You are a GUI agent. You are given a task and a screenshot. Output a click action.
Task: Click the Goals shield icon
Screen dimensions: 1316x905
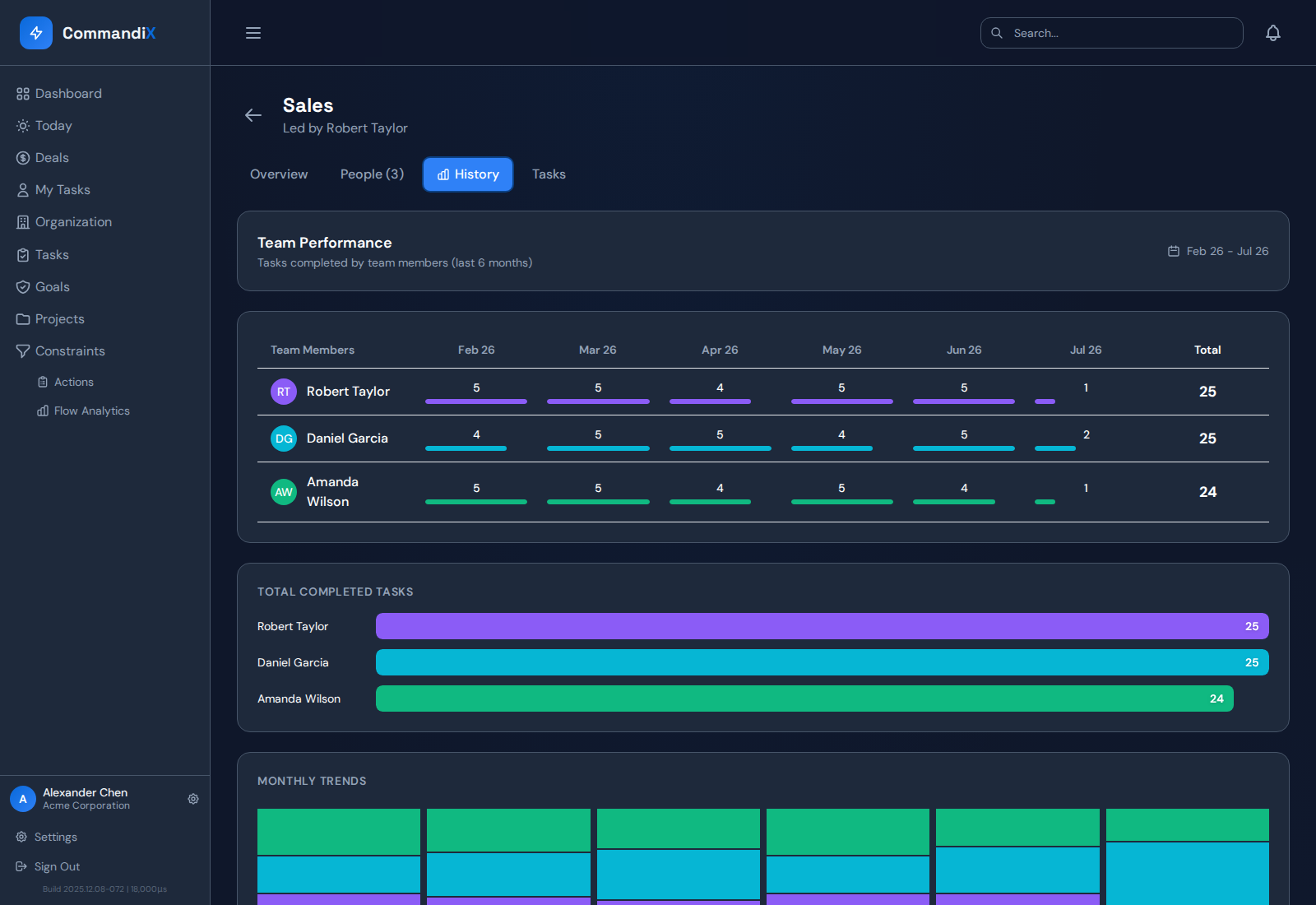point(23,287)
